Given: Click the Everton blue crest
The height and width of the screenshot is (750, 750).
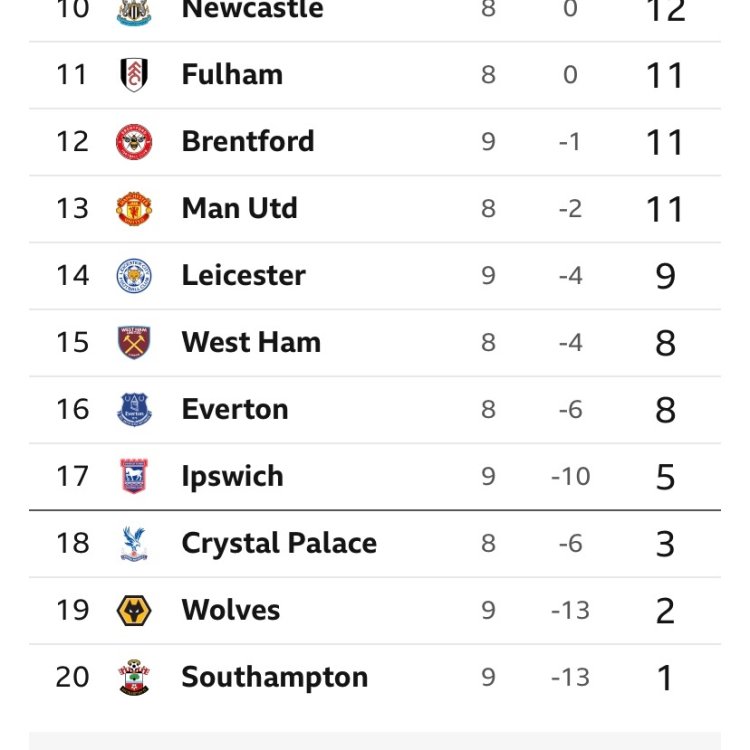Looking at the screenshot, I should (x=134, y=410).
